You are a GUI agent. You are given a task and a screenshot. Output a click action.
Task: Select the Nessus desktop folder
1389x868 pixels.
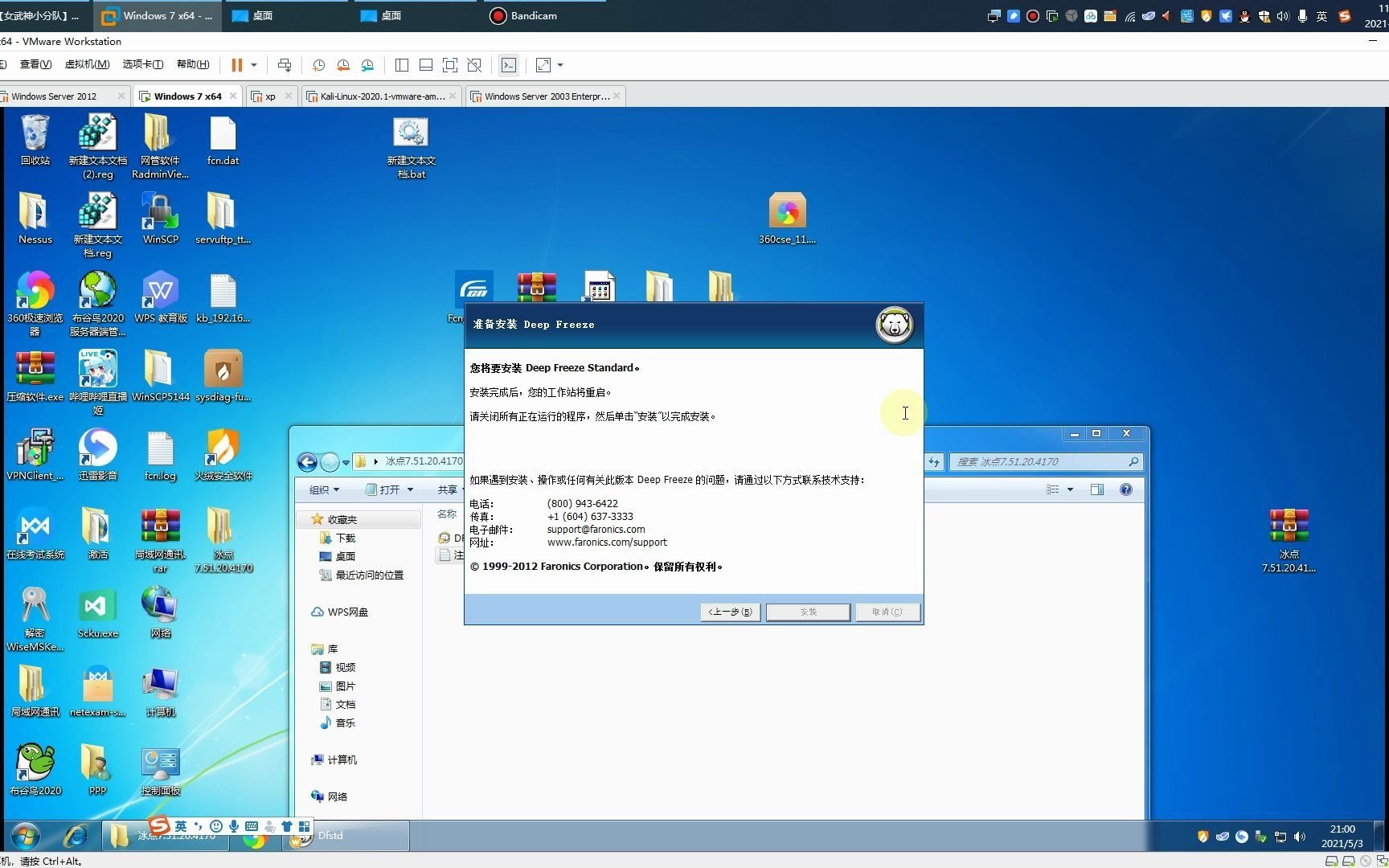(x=35, y=218)
